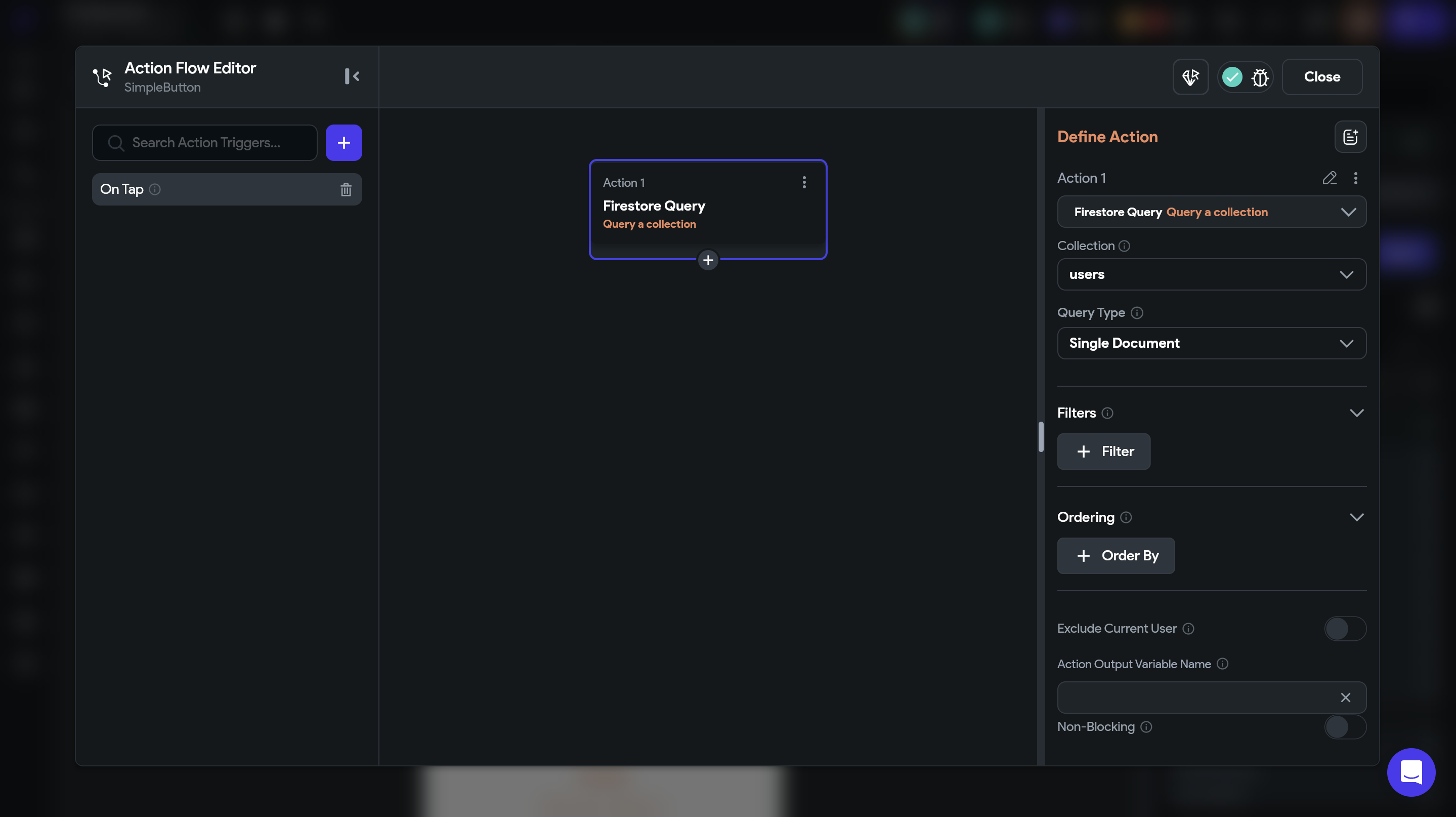Image resolution: width=1456 pixels, height=817 pixels.
Task: Toggle the Exclude Current User switch
Action: [1345, 628]
